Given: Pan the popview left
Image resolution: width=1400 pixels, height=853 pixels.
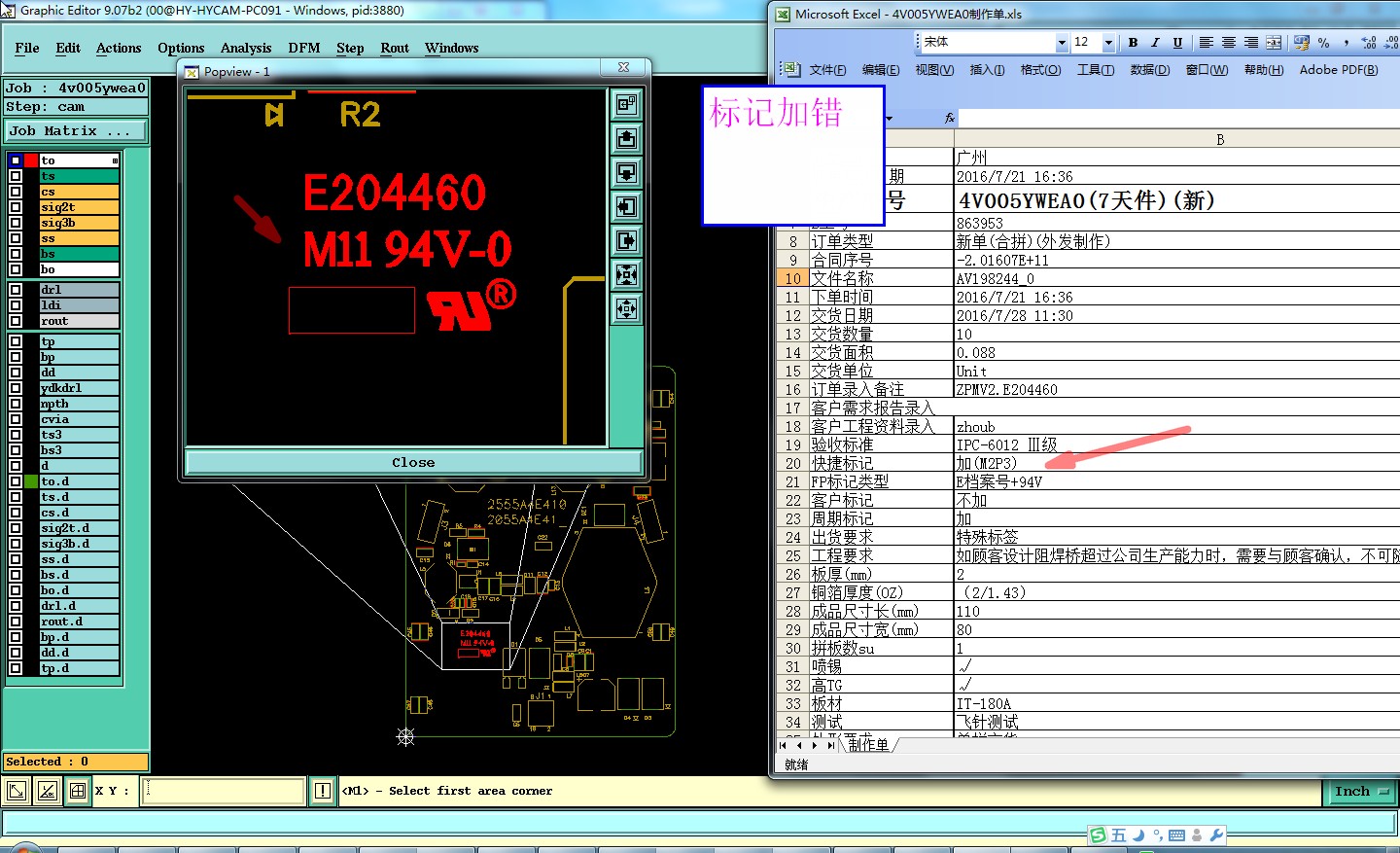Looking at the screenshot, I should [x=626, y=207].
